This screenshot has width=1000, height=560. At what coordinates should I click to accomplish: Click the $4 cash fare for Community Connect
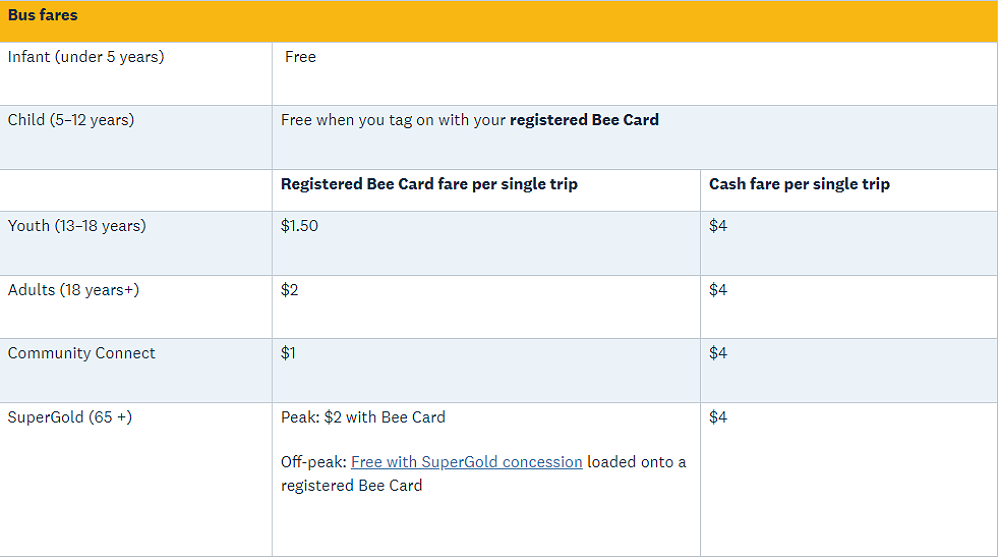pyautogui.click(x=718, y=353)
